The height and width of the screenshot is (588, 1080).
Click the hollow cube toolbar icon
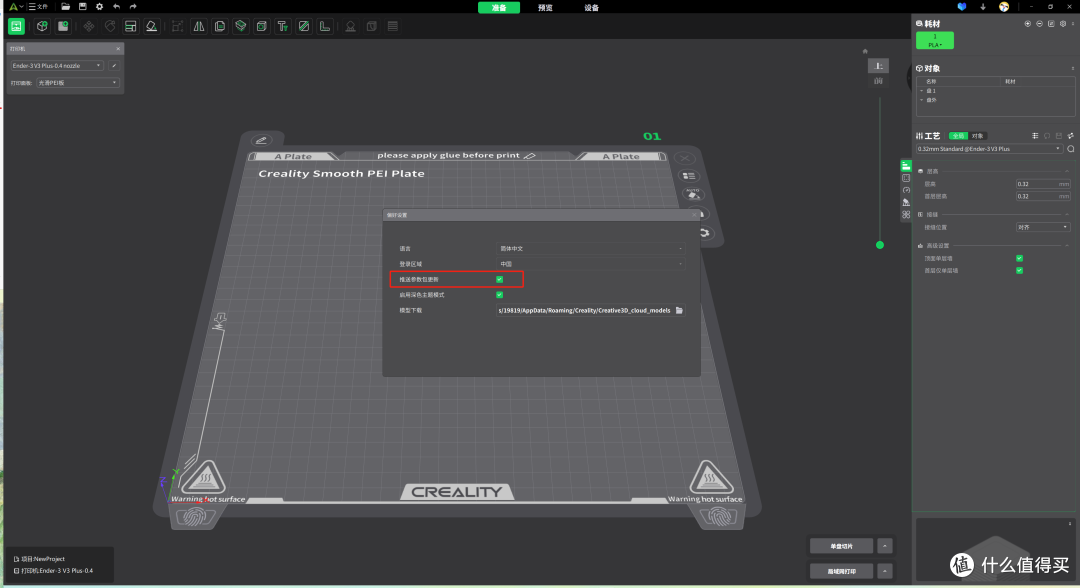(x=262, y=26)
